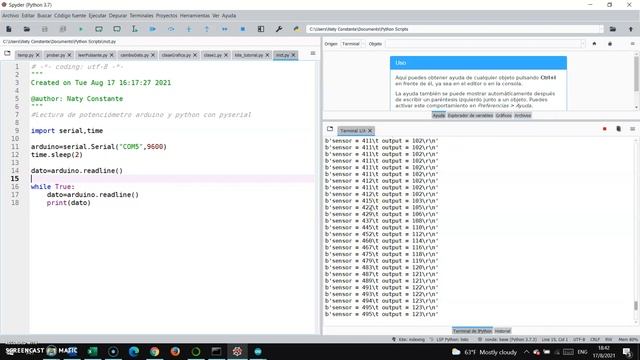This screenshot has width=640, height=360.
Task: Open the Código fuente menu
Action: tap(70, 16)
